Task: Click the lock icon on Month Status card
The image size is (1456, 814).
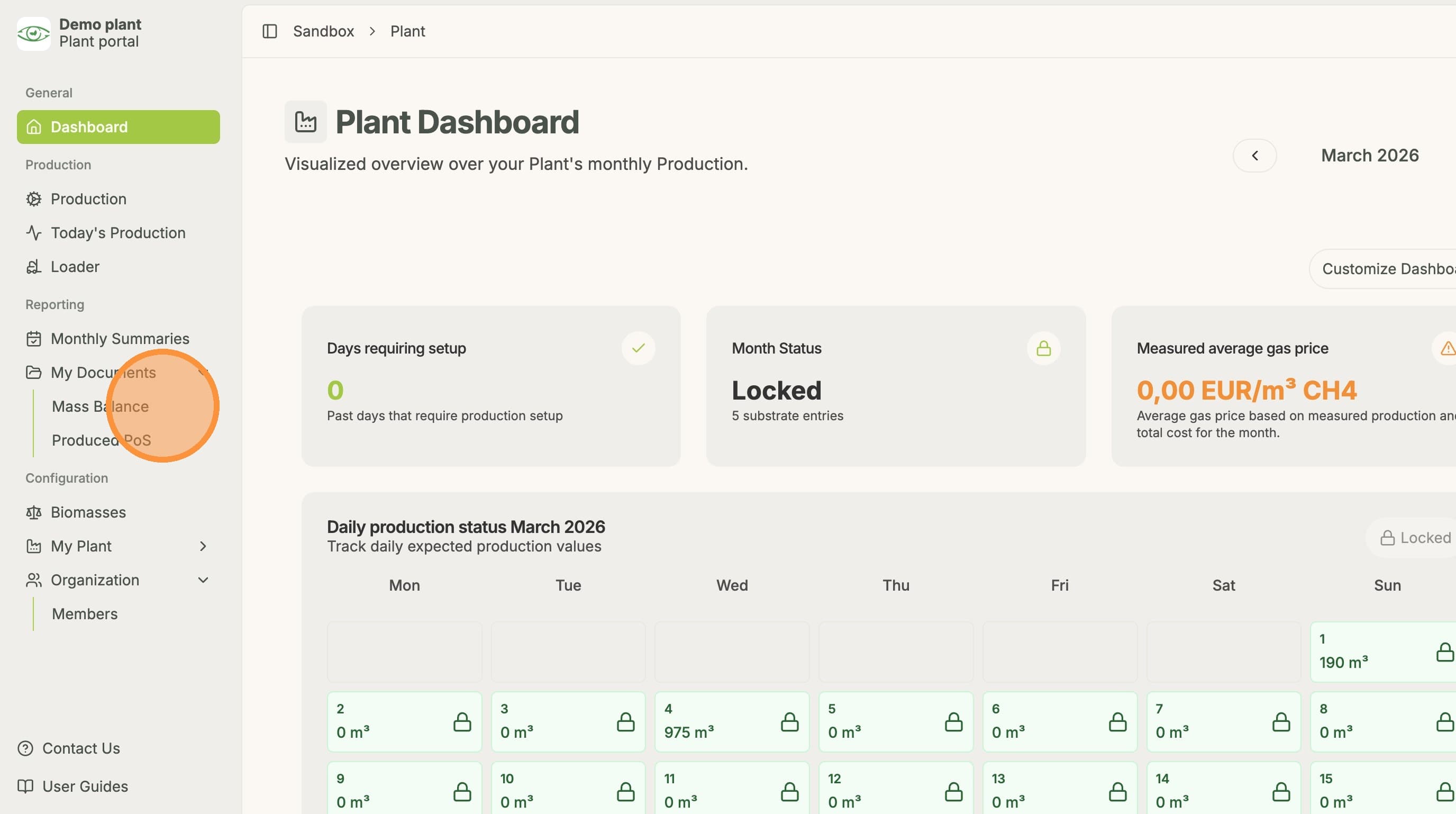Action: tap(1043, 348)
